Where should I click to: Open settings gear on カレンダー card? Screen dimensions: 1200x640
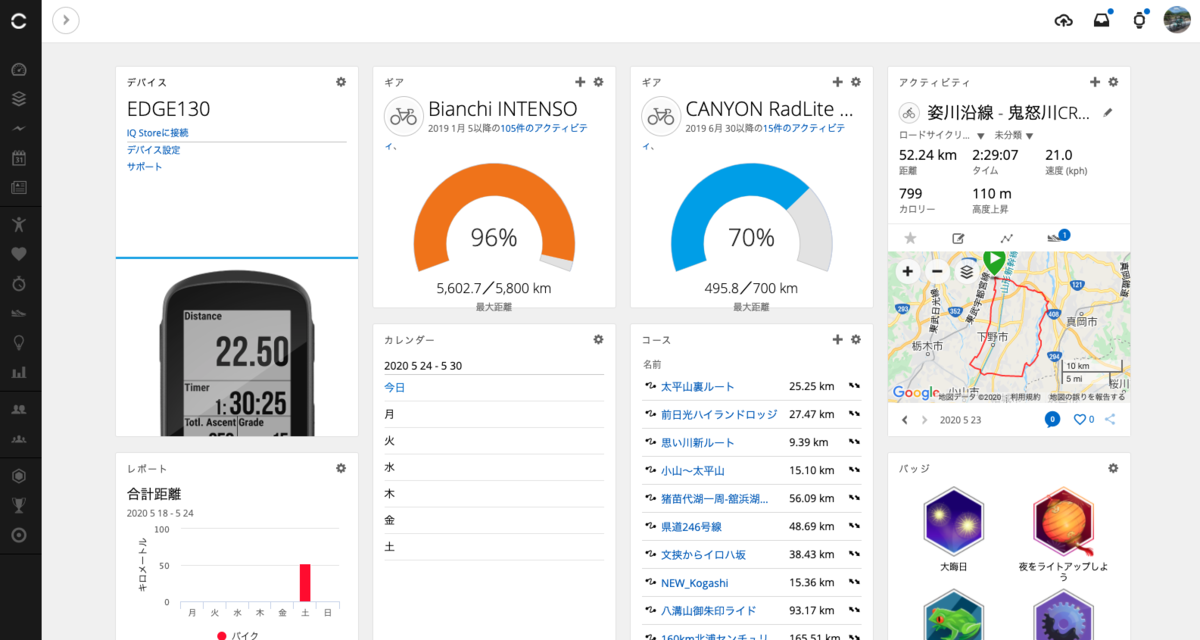coord(598,339)
